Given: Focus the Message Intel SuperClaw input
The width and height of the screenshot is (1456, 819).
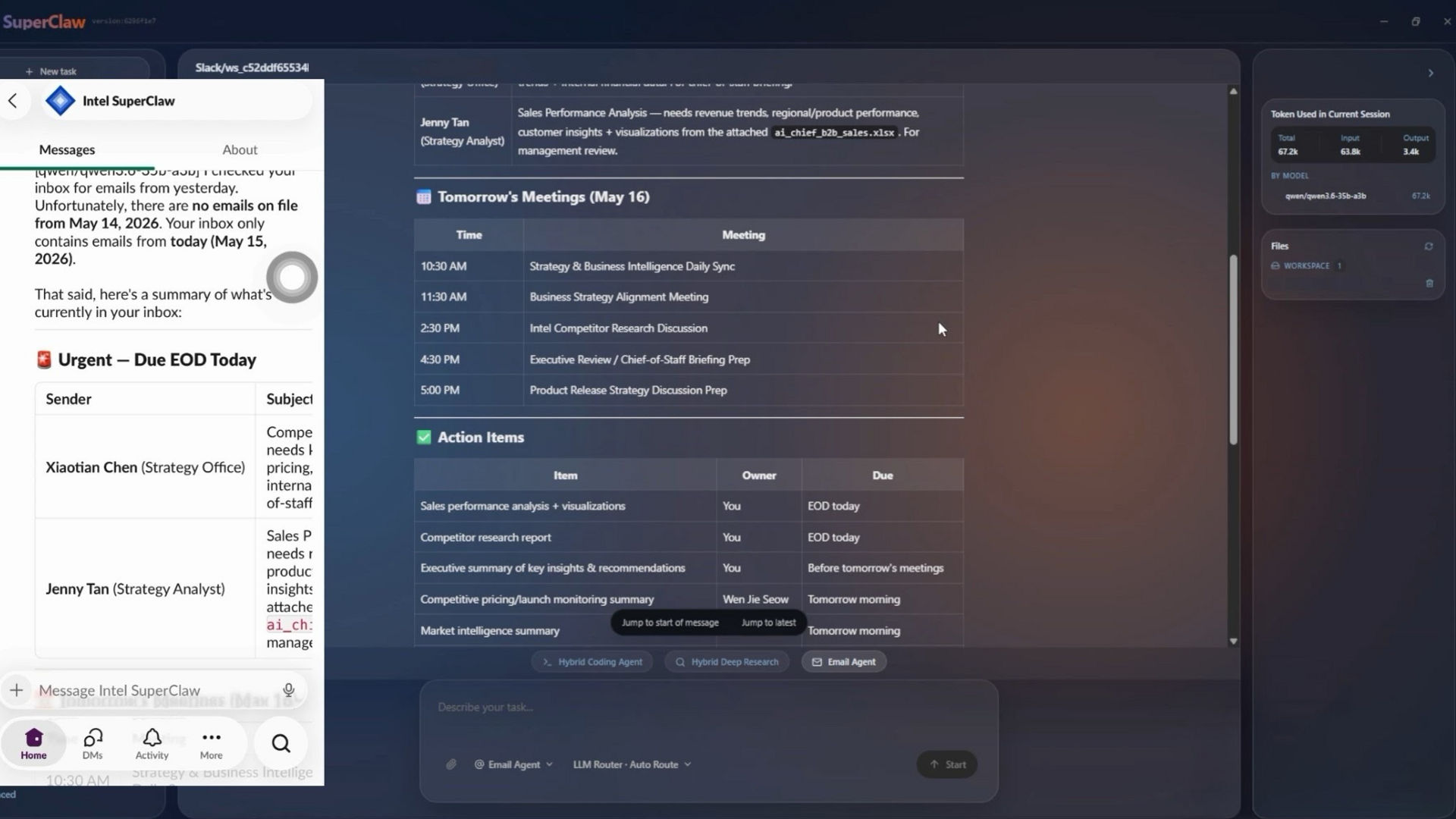Looking at the screenshot, I should [x=155, y=690].
